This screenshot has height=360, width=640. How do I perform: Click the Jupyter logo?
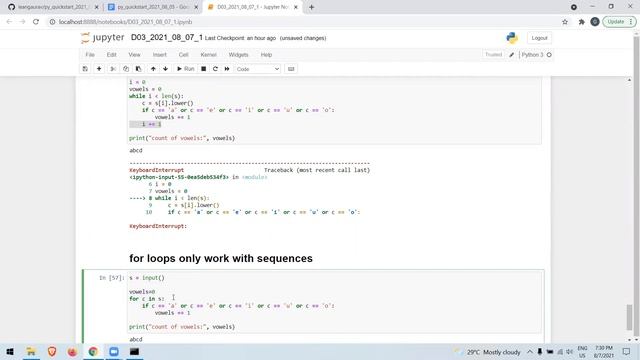tap(102, 38)
